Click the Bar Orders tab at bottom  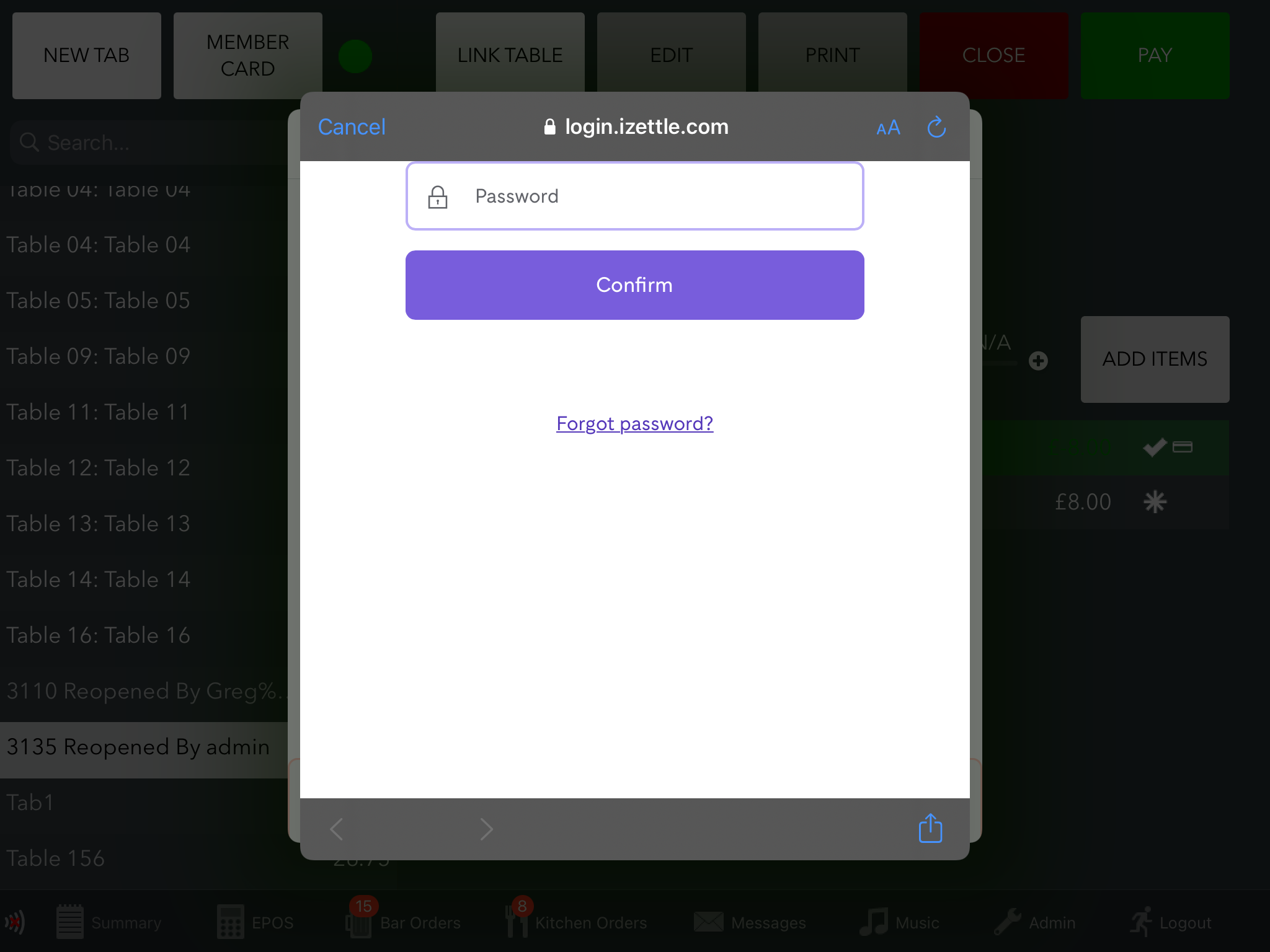pyautogui.click(x=404, y=921)
